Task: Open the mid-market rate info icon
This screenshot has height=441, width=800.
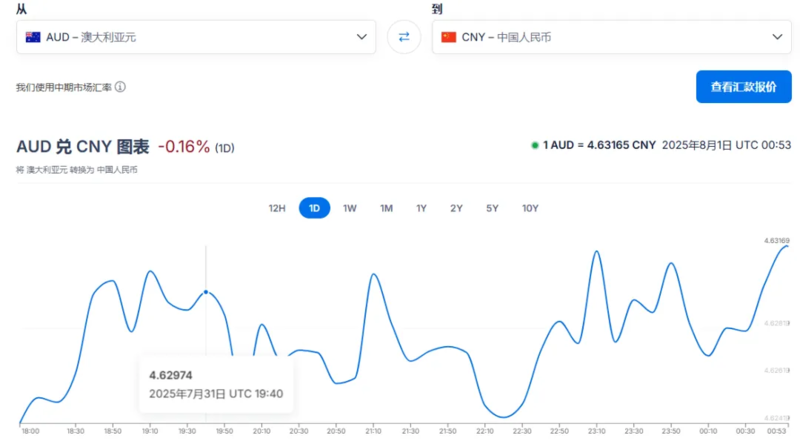Action: click(x=120, y=87)
